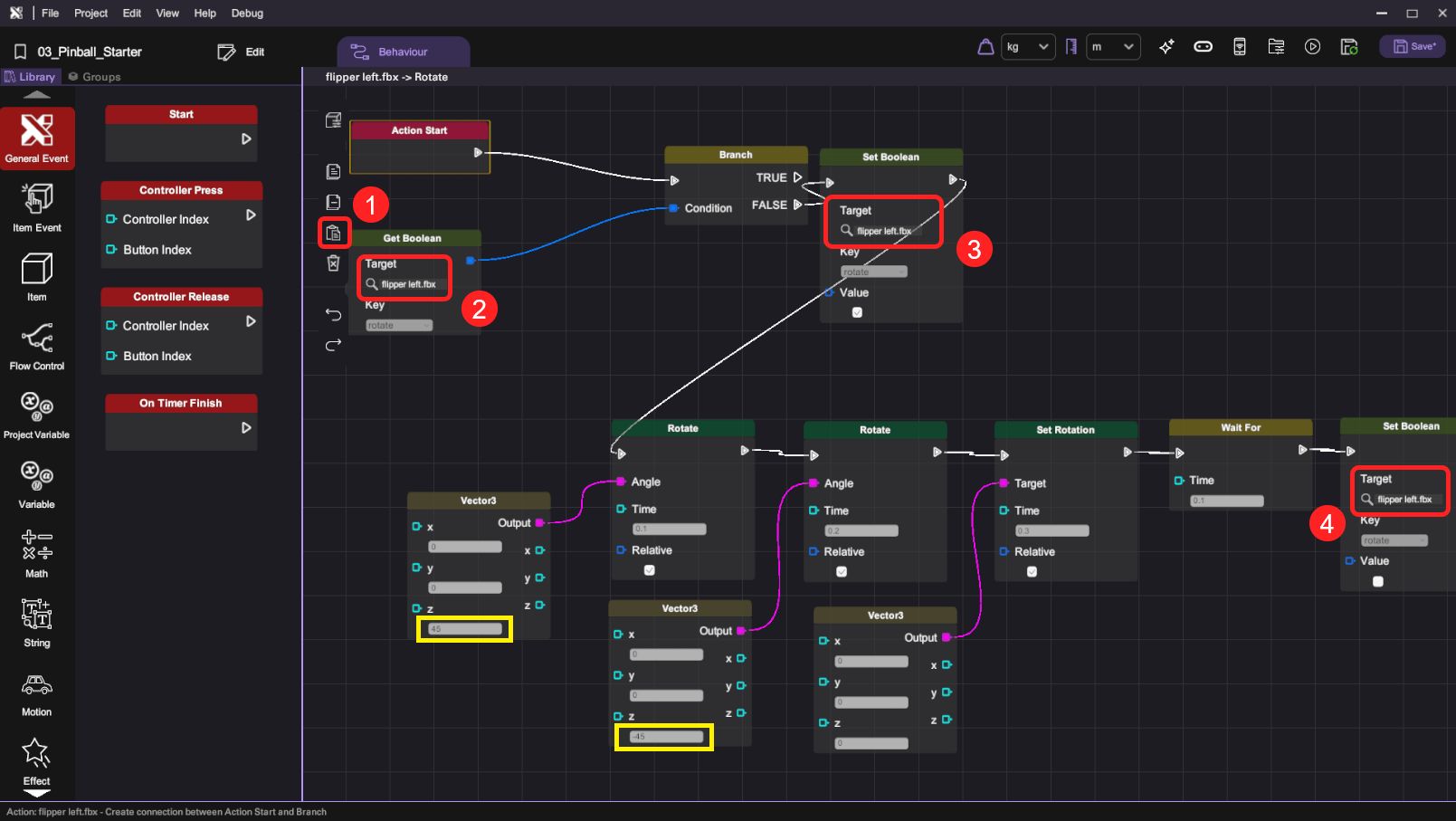Click the trash delete icon in graph toolbar

click(333, 263)
